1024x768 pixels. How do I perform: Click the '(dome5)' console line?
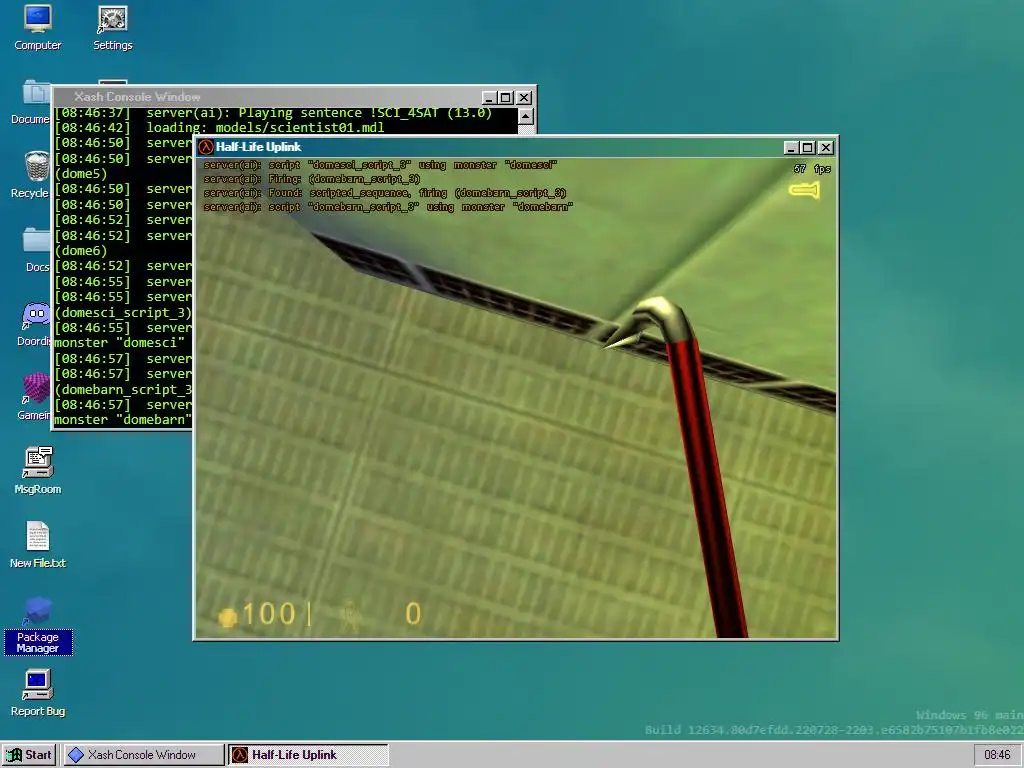(x=80, y=174)
